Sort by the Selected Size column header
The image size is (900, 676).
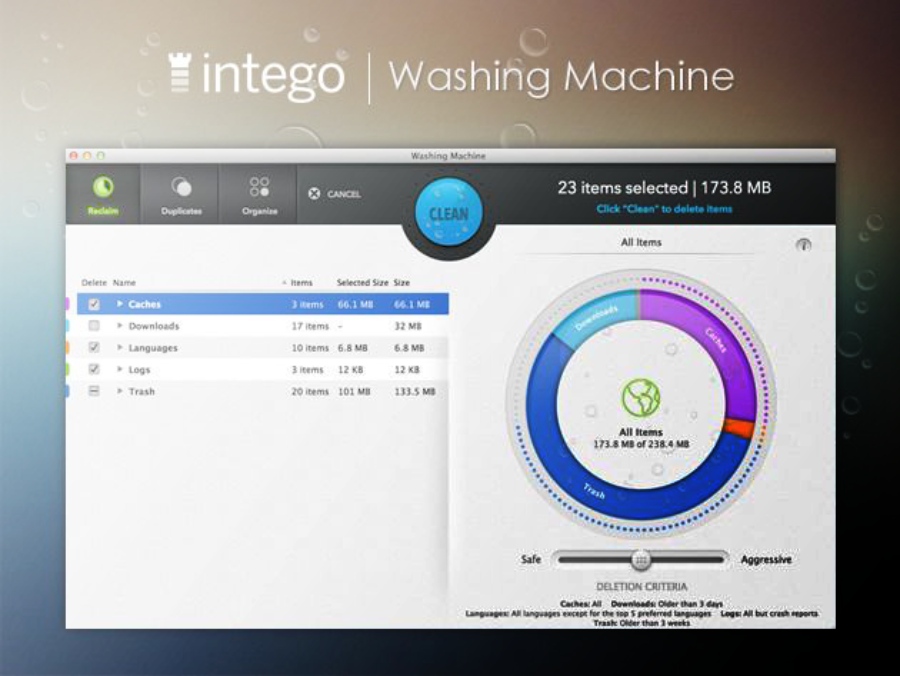[362, 282]
